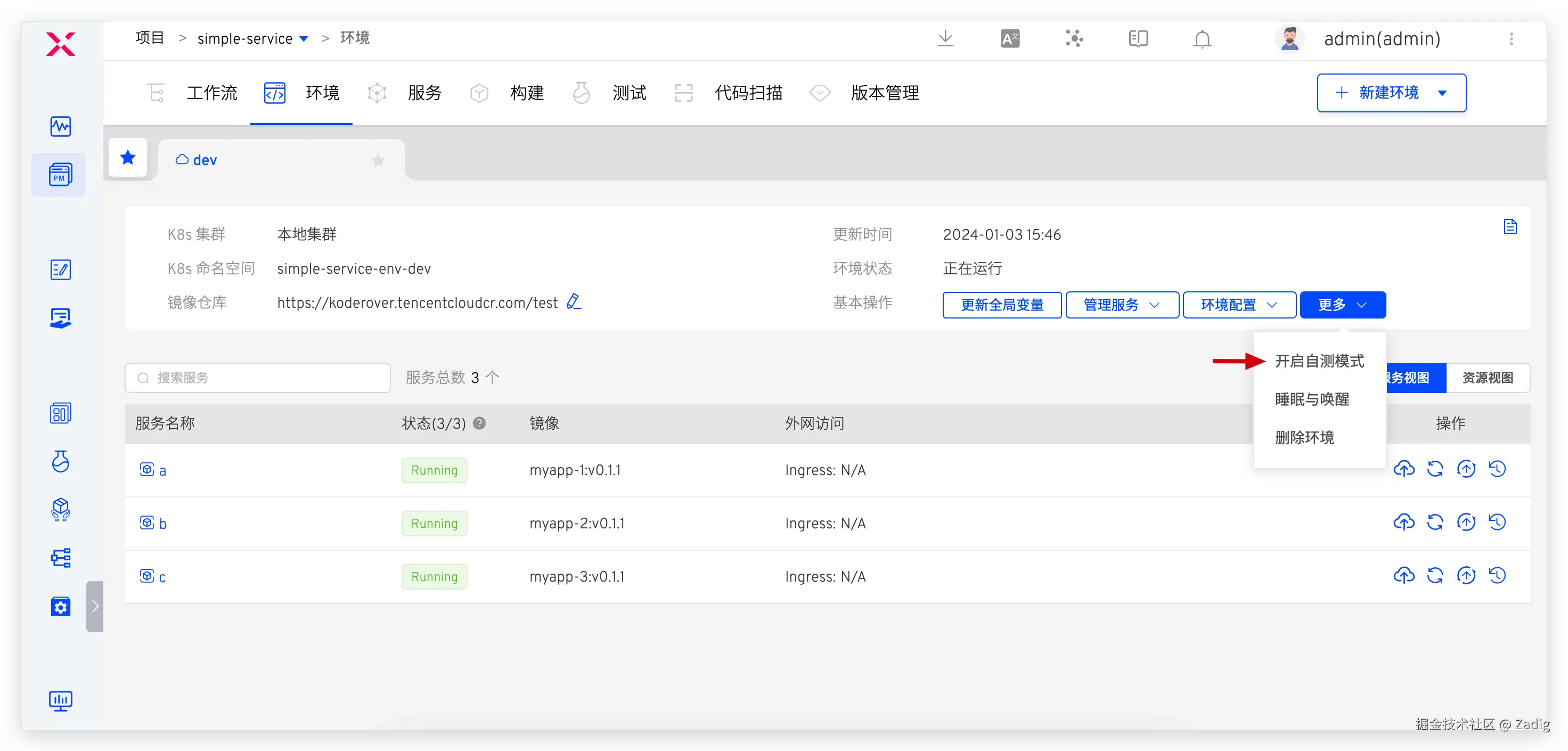
Task: View history of service b
Action: [1497, 522]
